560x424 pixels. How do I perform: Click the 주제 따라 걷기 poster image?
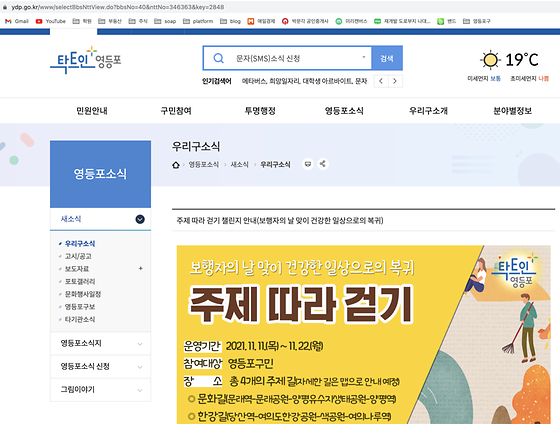coord(363,335)
